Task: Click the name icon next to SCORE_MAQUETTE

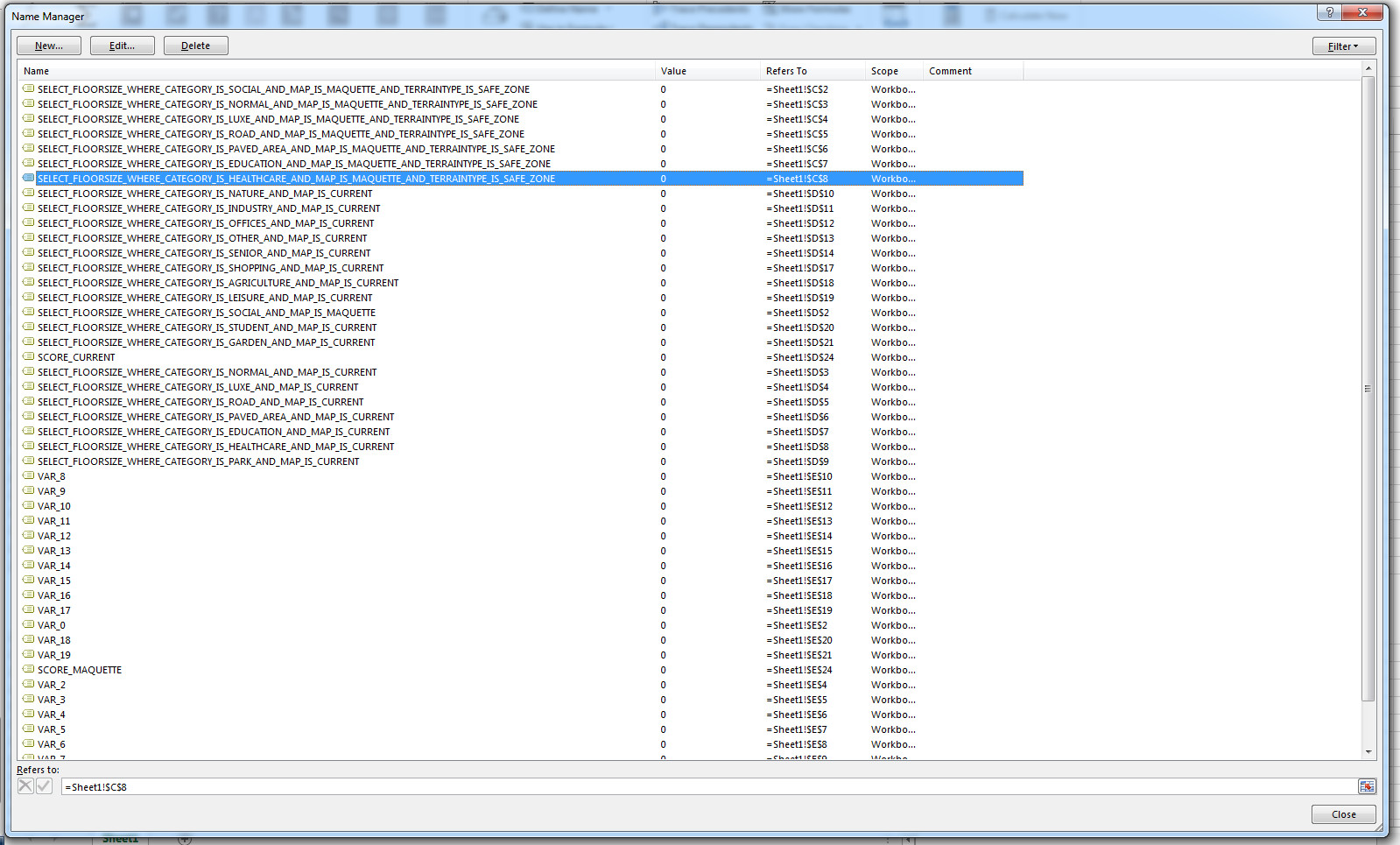Action: click(29, 670)
